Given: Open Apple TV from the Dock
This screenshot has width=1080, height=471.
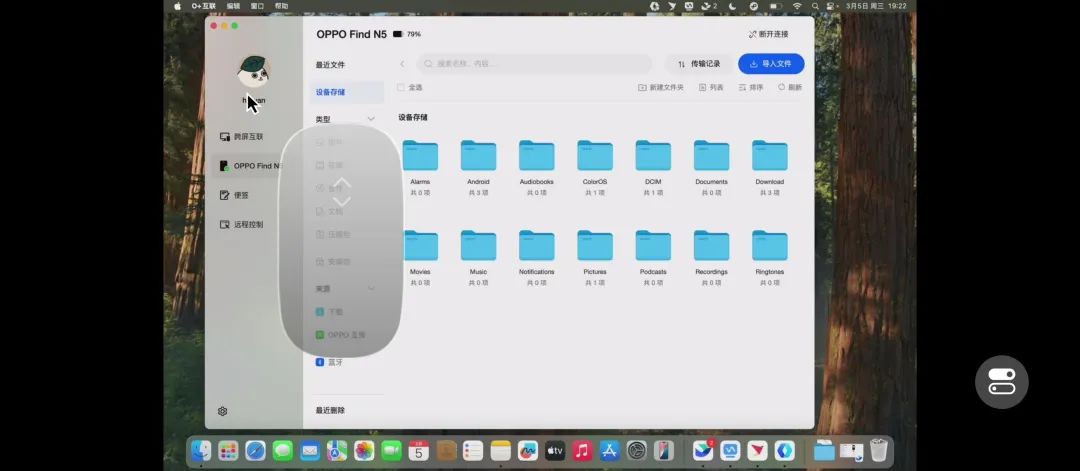Looking at the screenshot, I should click(x=555, y=451).
